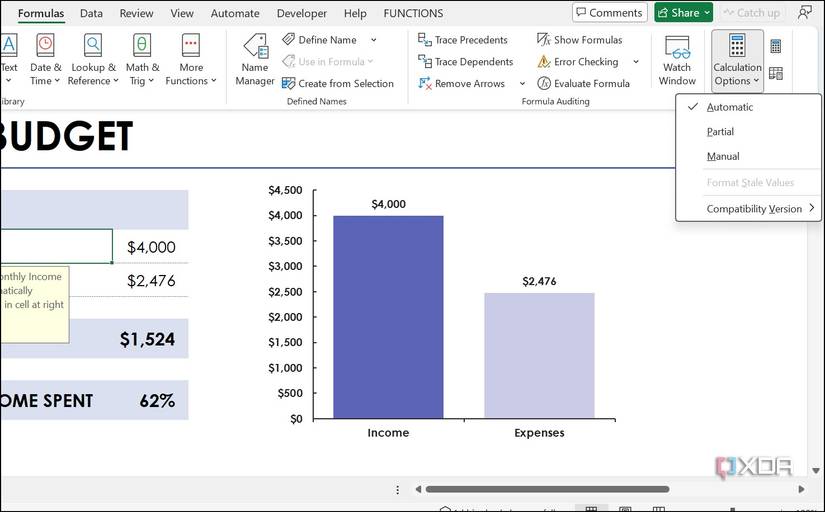Image resolution: width=825 pixels, height=512 pixels.
Task: Open the Review tab
Action: (136, 13)
